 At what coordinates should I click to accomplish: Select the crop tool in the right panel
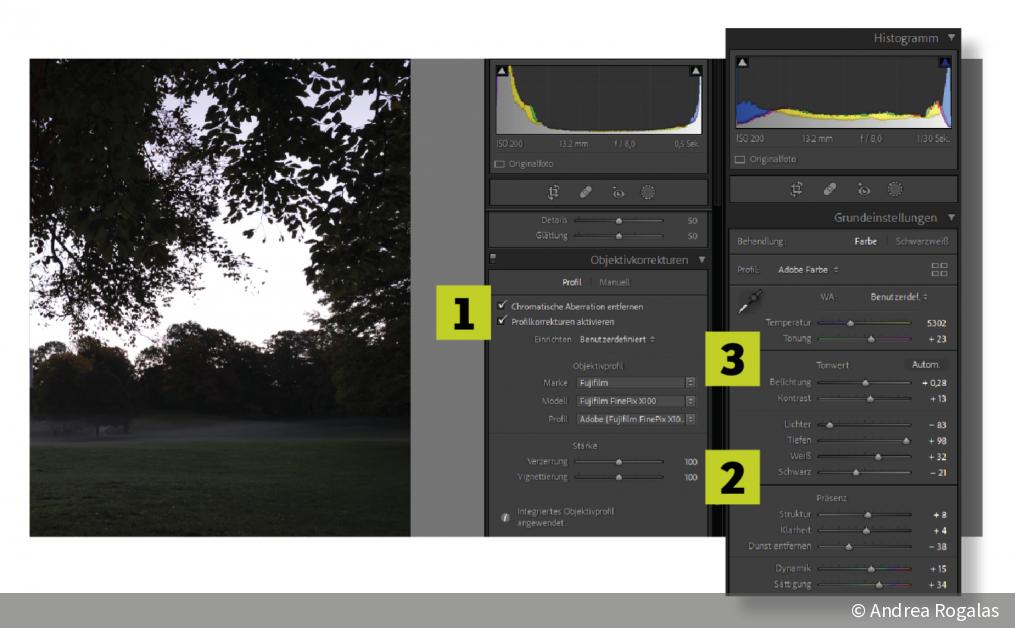click(797, 188)
